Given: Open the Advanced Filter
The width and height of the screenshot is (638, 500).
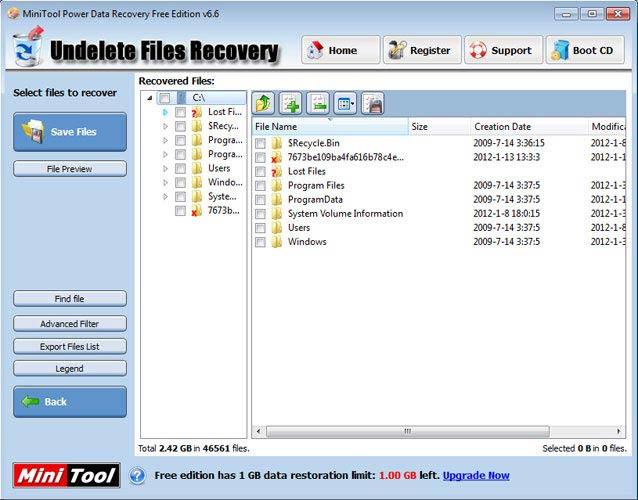Looking at the screenshot, I should coord(70,324).
